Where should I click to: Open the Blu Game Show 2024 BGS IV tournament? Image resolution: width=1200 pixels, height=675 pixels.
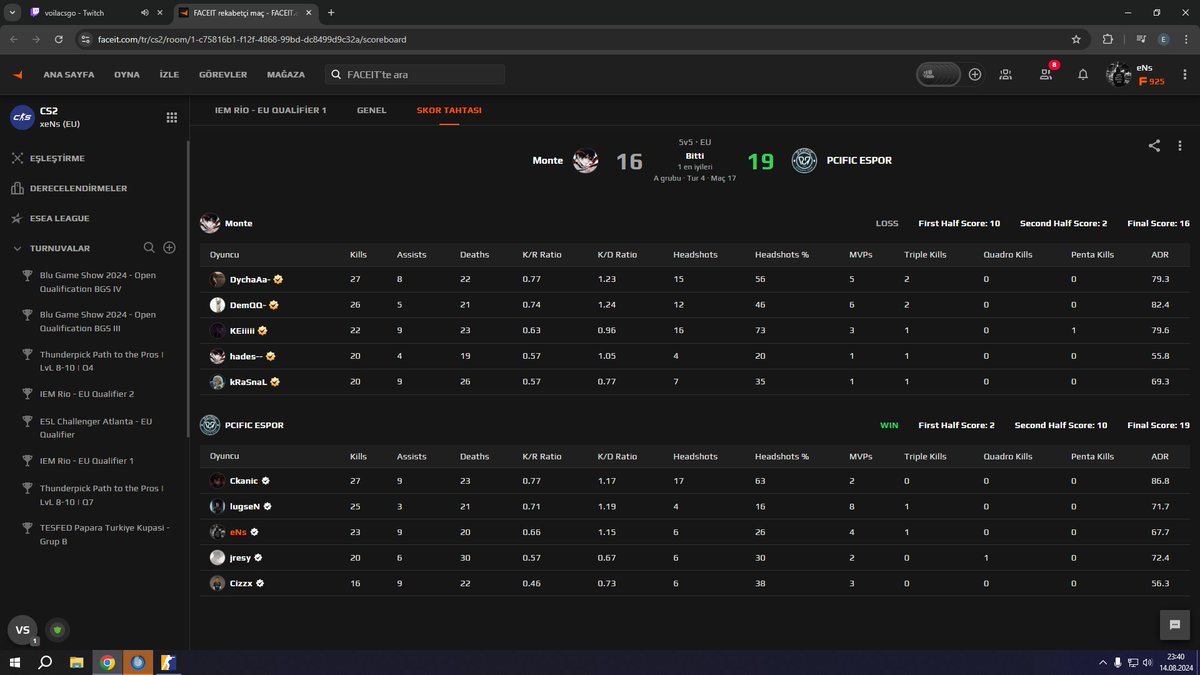(x=98, y=281)
